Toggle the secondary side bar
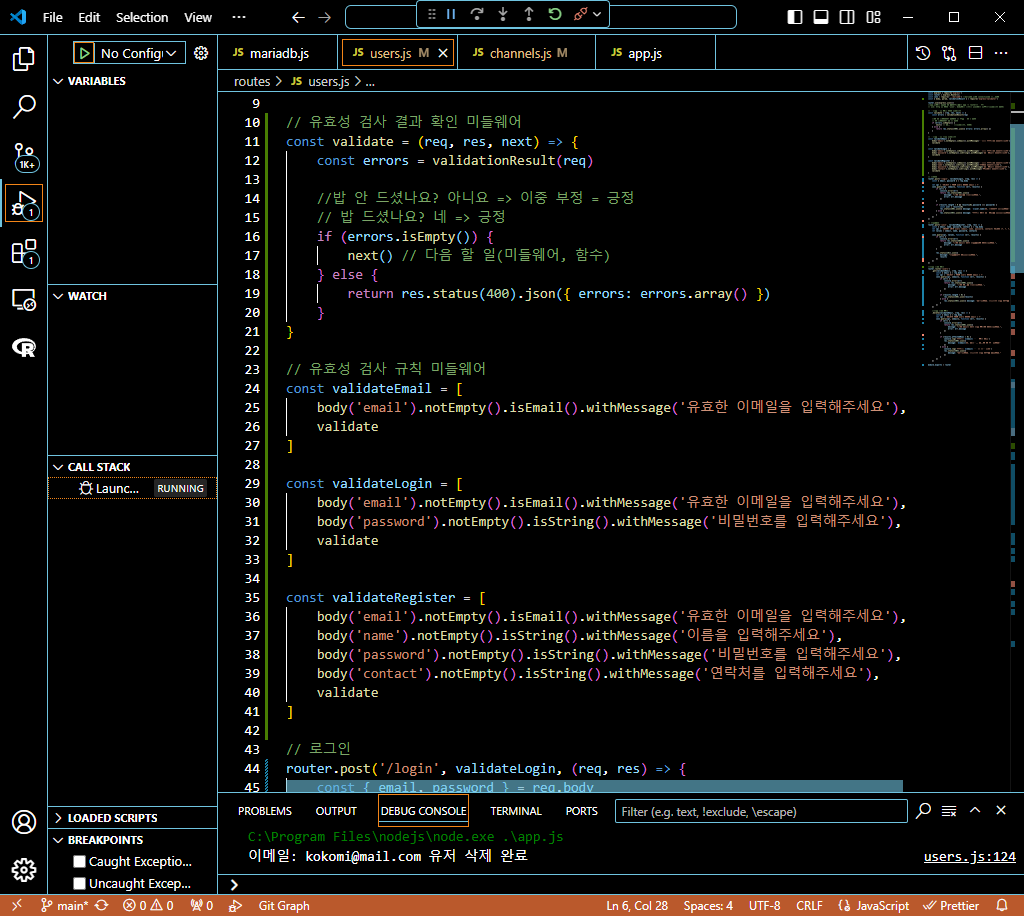Screen dimensions: 1024x916 [847, 17]
